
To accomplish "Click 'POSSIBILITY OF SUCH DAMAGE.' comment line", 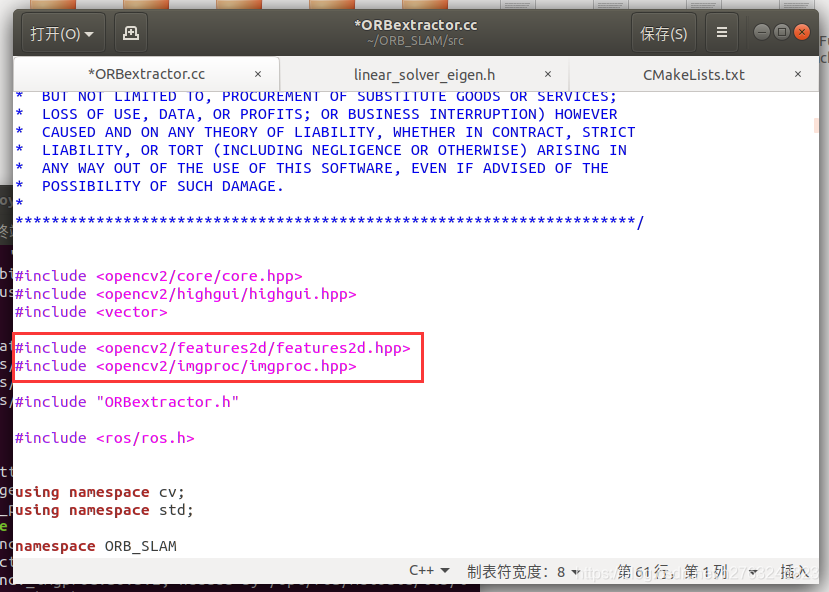I will 150,186.
